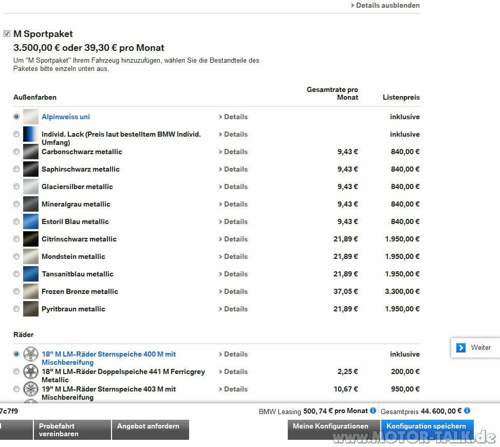Click Angebot anfordern button
This screenshot has height=447, width=500.
[x=150, y=430]
